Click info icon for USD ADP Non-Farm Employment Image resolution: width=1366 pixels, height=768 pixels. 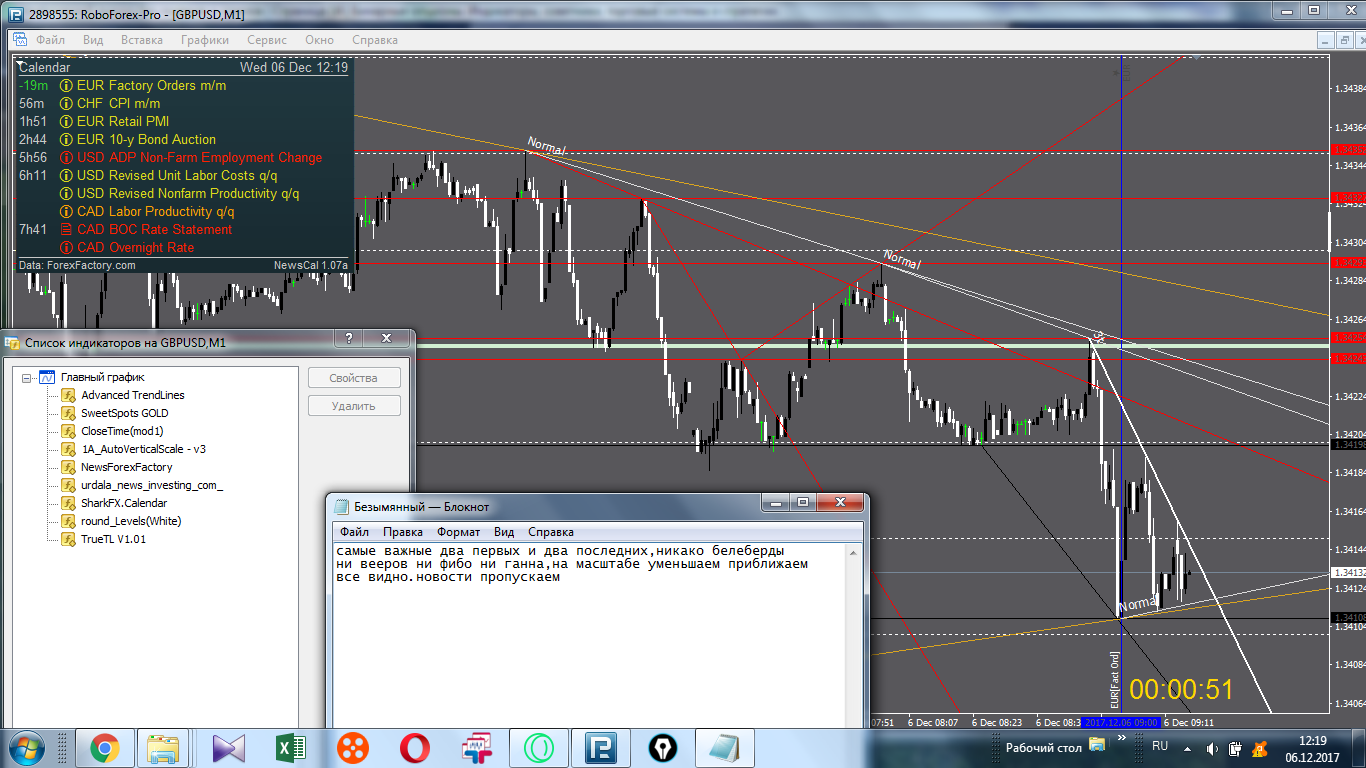click(67, 158)
